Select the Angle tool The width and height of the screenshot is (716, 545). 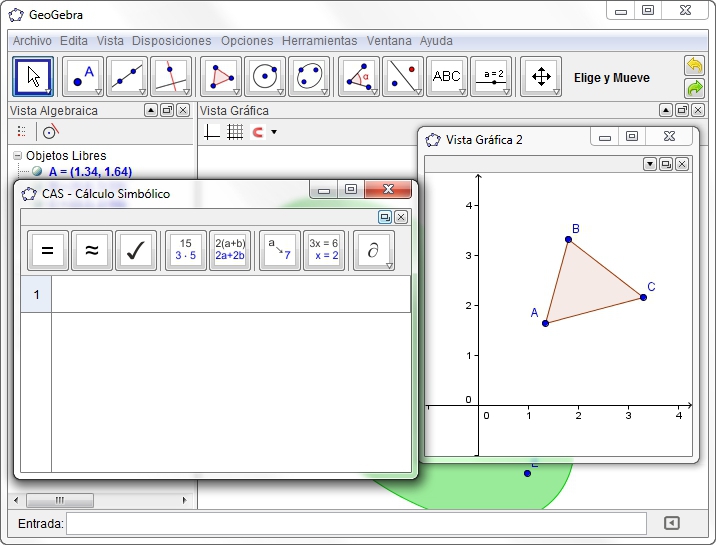[x=359, y=77]
